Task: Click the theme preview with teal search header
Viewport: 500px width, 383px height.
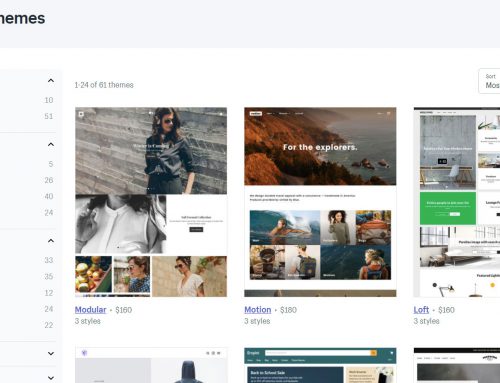Action: (x=320, y=365)
